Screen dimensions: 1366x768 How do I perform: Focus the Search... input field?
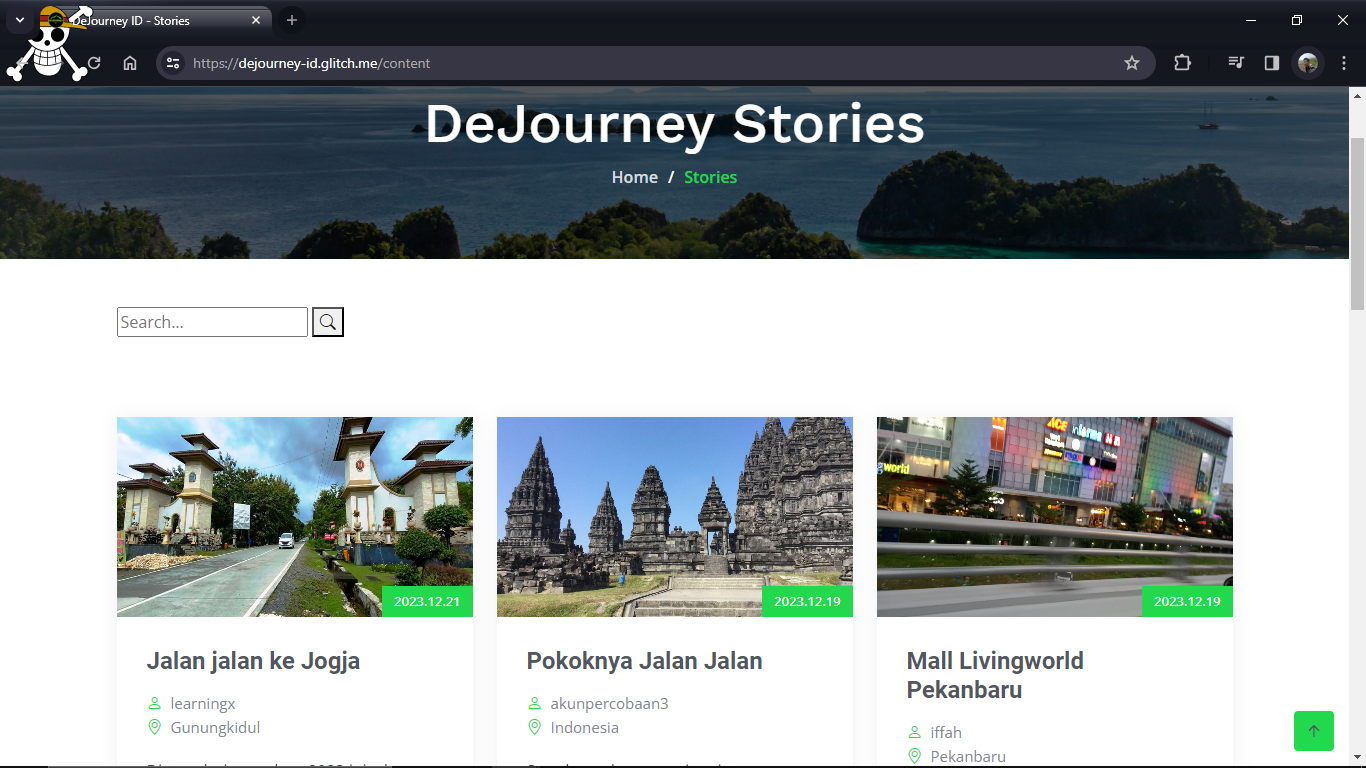coord(212,322)
